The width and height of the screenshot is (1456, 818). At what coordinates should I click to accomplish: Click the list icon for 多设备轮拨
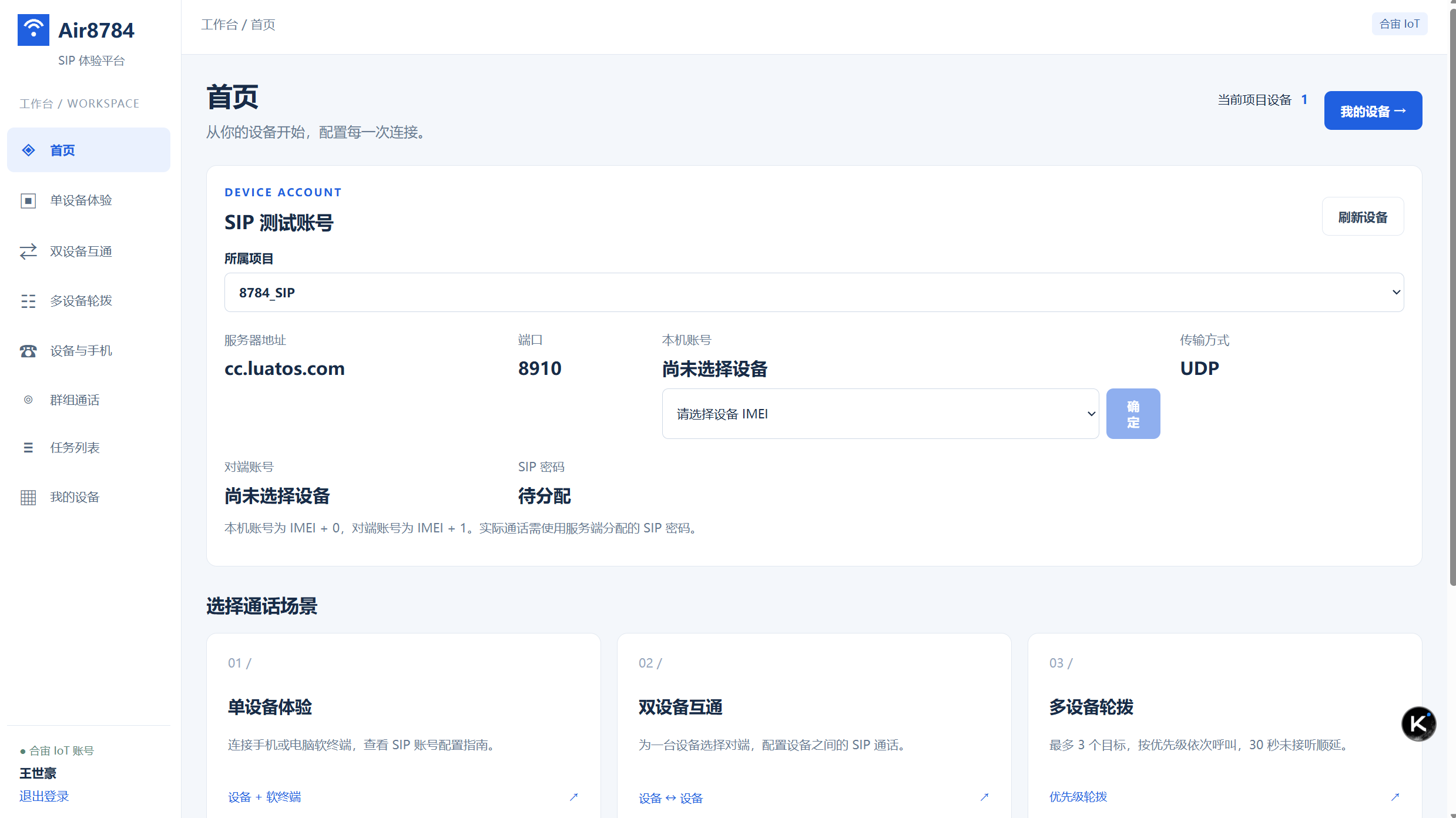pyautogui.click(x=28, y=301)
